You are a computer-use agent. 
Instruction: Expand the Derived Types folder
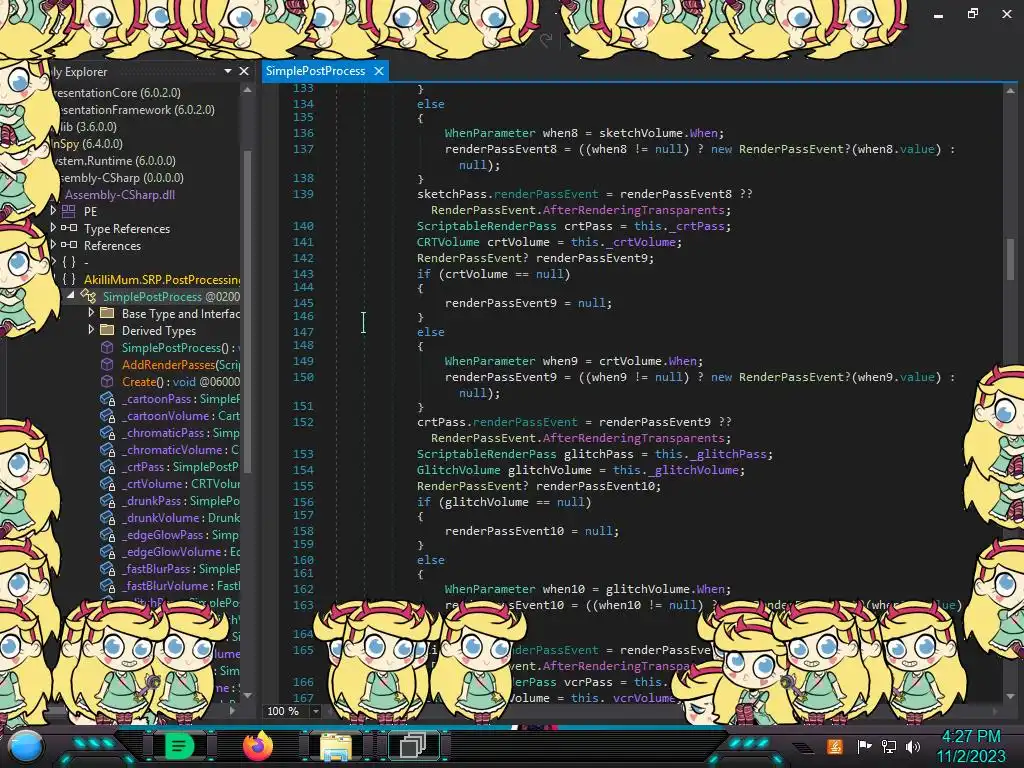[91, 330]
